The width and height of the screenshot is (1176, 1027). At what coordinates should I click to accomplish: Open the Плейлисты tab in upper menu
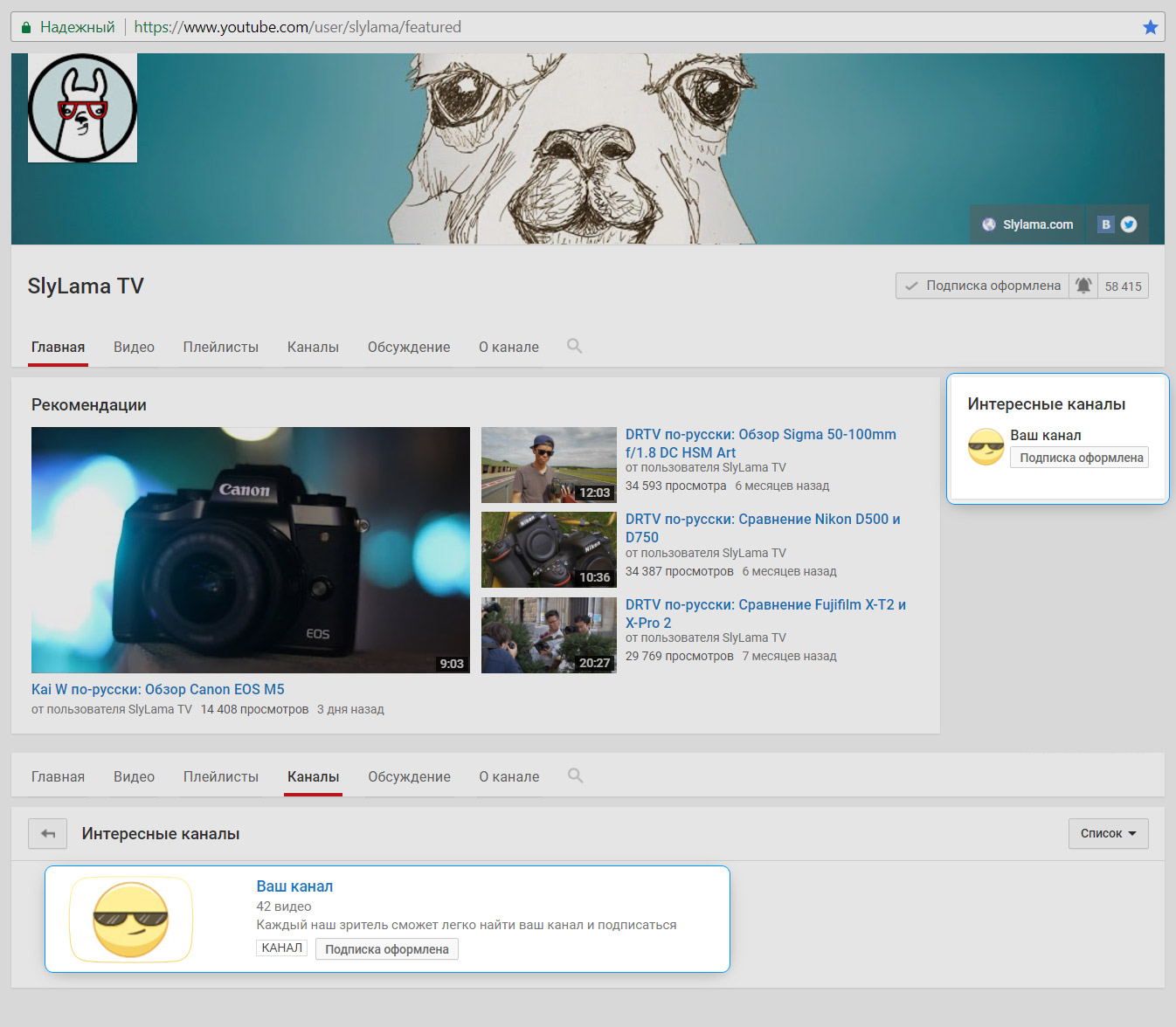pyautogui.click(x=220, y=347)
